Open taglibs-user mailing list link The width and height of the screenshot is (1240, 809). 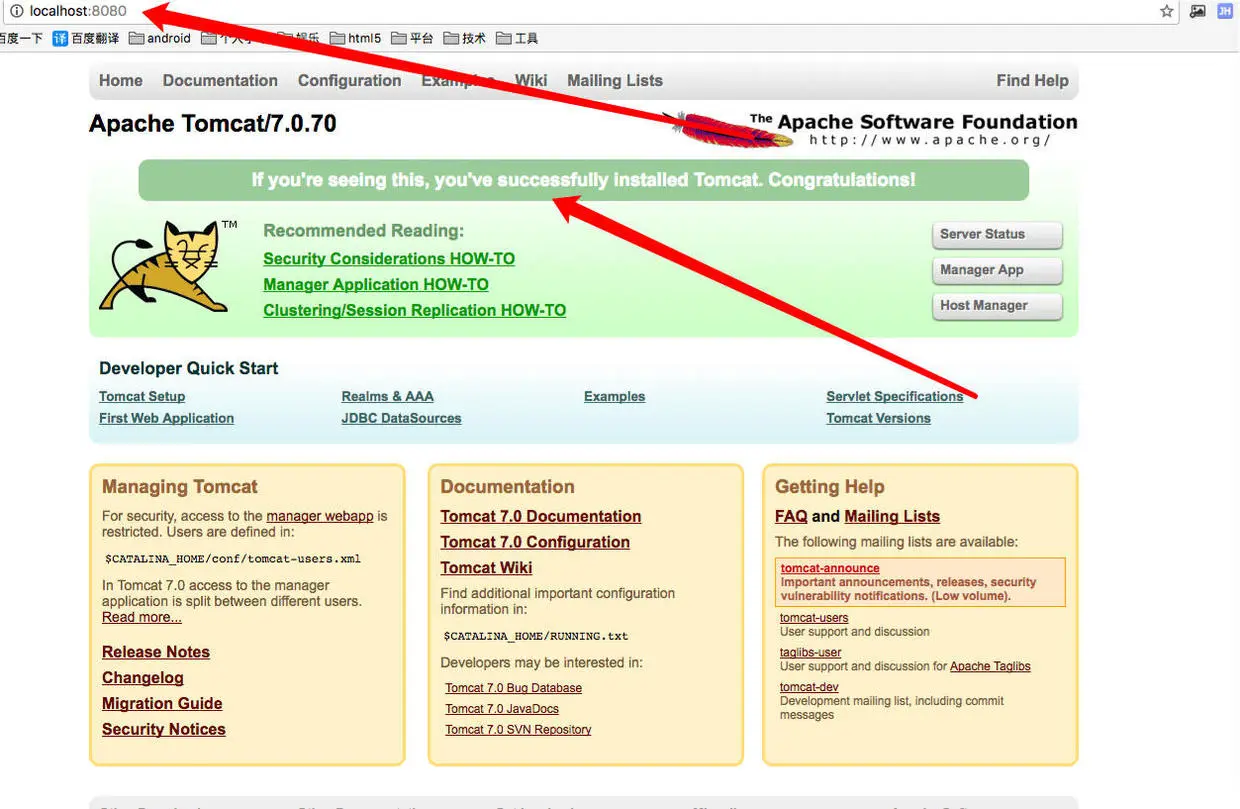(811, 653)
